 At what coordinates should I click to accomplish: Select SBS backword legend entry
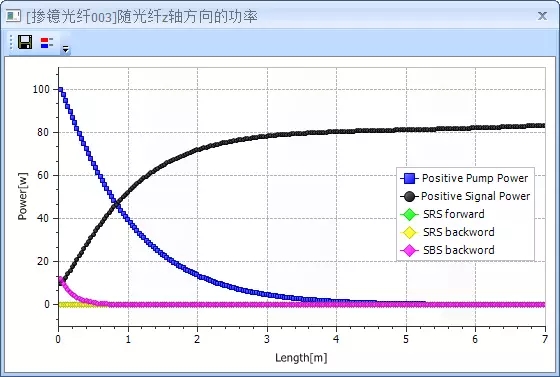point(447,250)
